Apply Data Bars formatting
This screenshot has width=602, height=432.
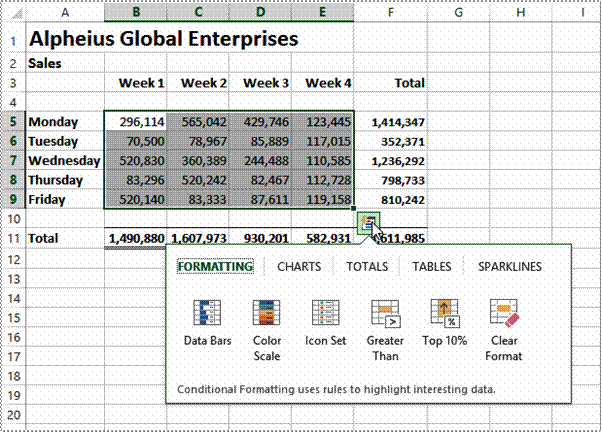[207, 323]
